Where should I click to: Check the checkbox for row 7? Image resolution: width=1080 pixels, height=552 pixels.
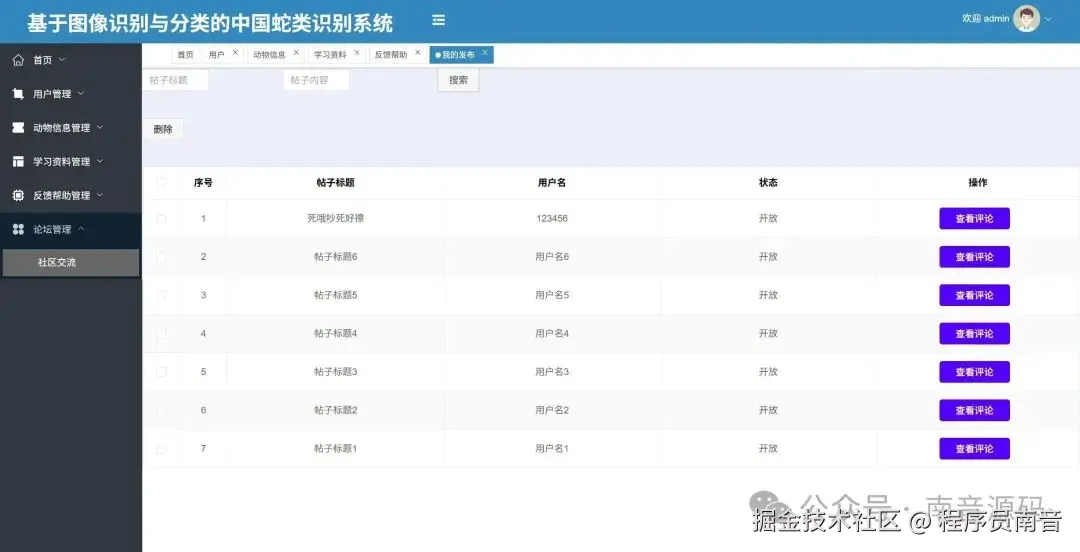tap(161, 449)
